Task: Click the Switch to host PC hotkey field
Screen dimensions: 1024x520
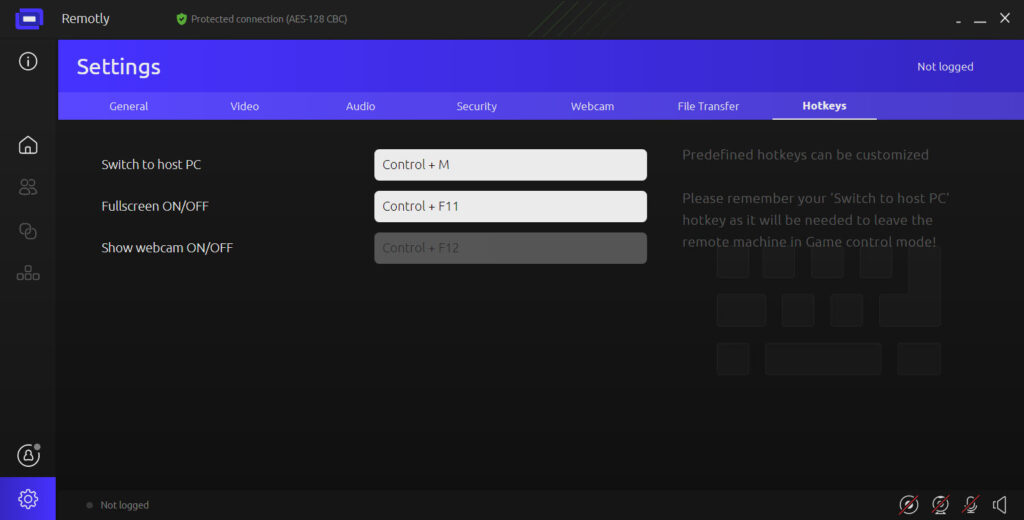Action: 510,165
